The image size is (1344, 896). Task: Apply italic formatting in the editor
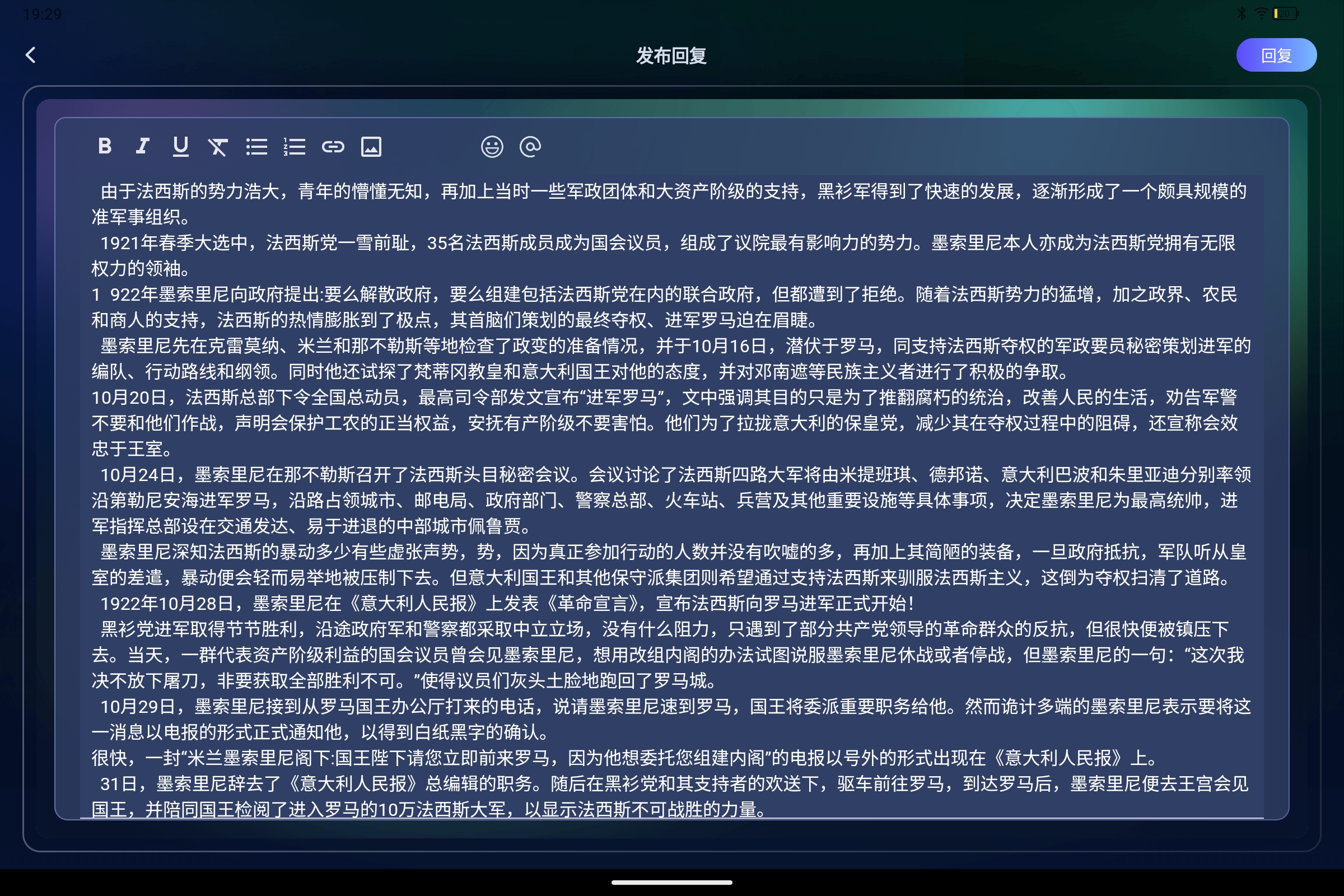point(142,146)
